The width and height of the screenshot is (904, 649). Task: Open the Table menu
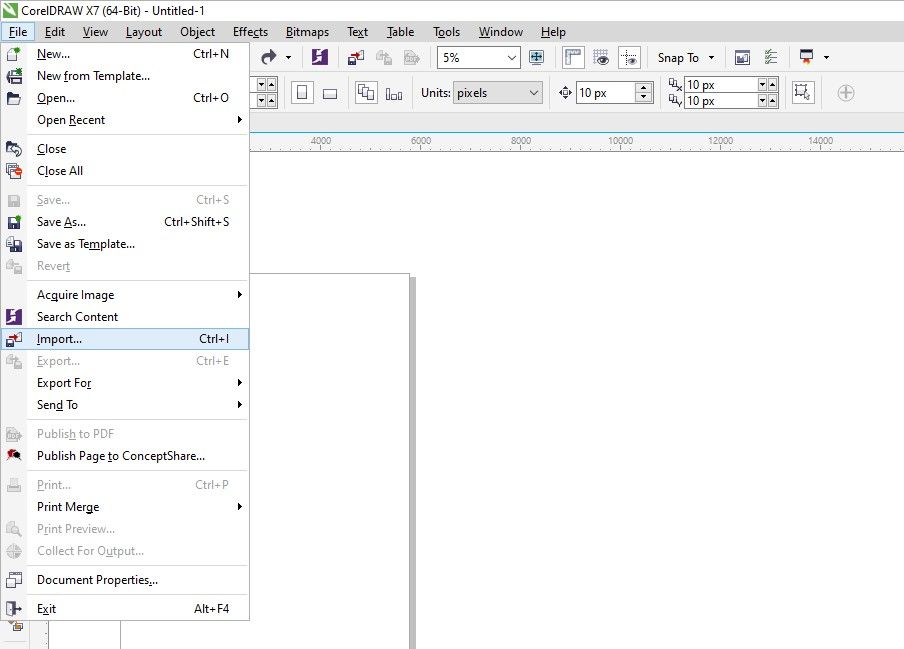[x=400, y=32]
